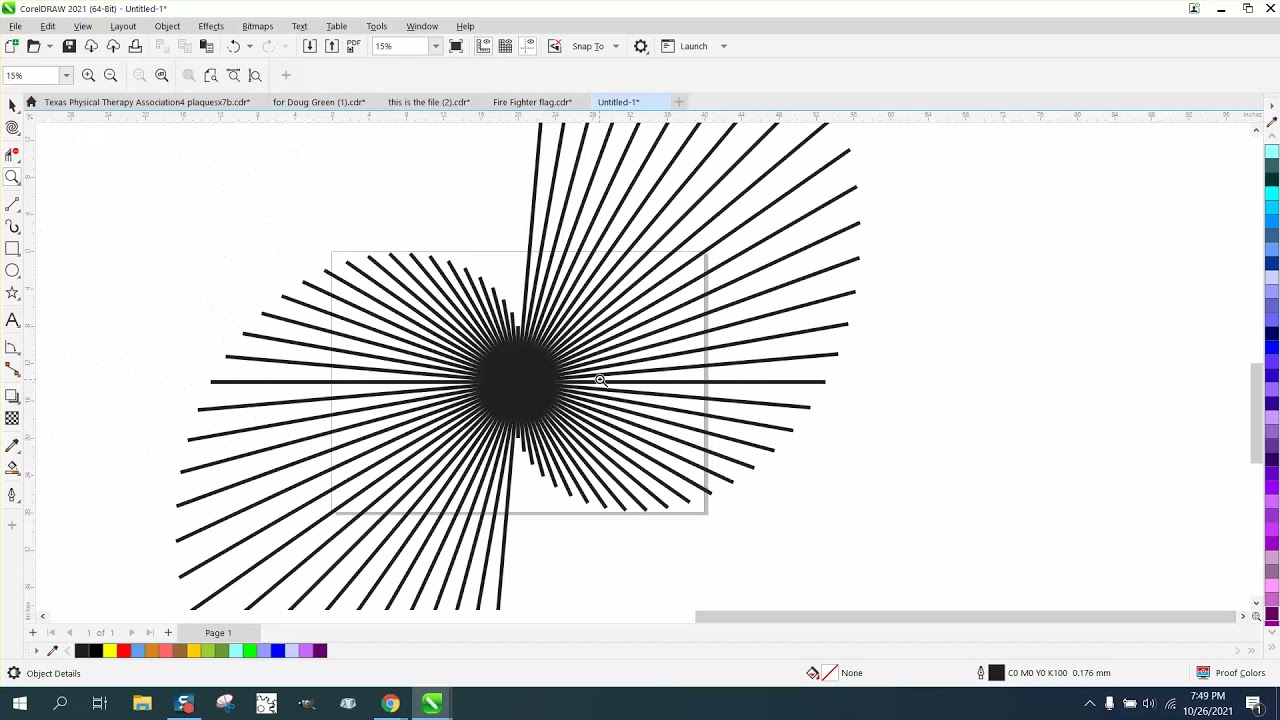Select the Color Eyedropper tool

[12, 446]
